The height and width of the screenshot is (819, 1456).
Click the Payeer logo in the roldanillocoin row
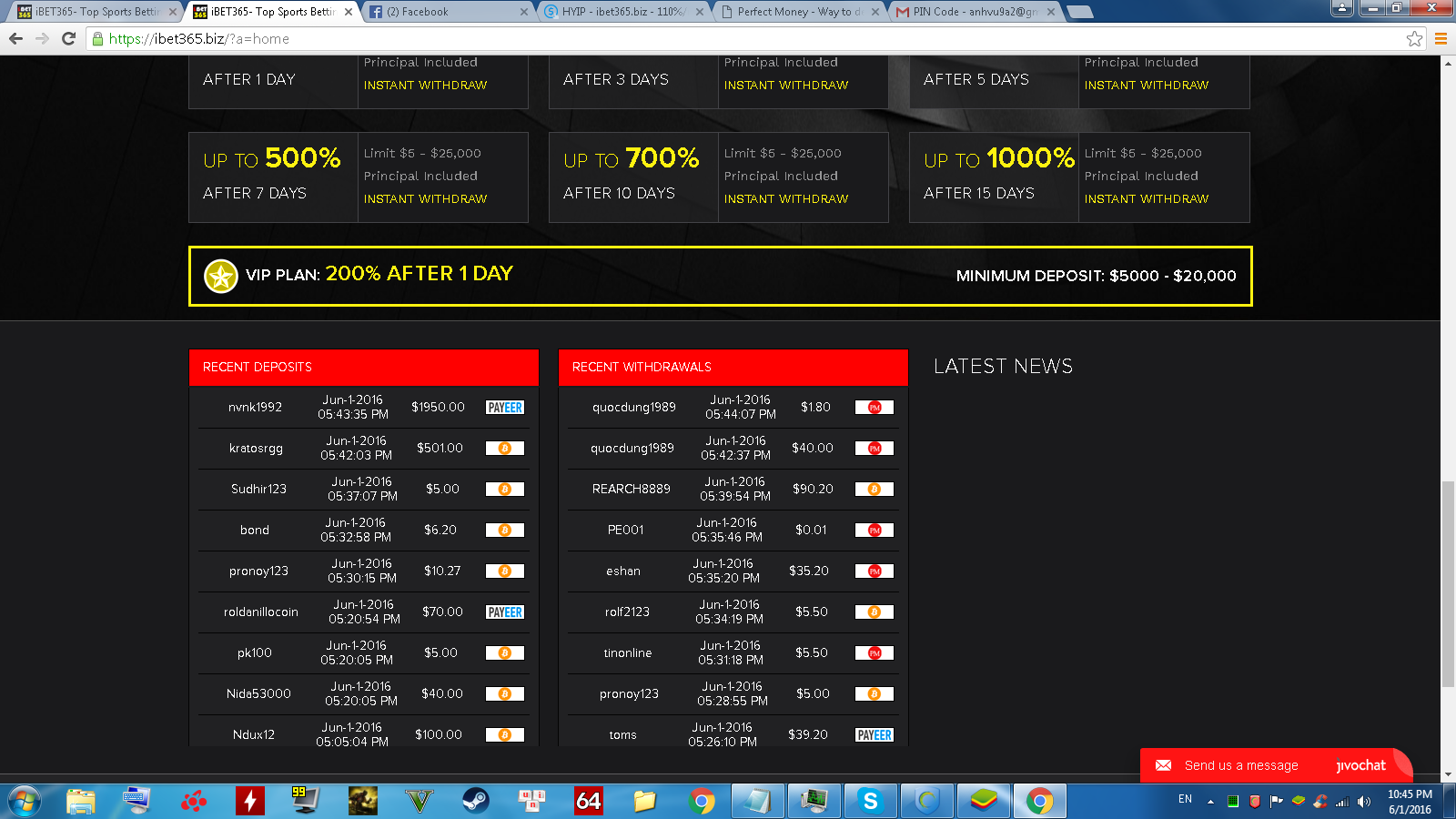[x=505, y=612]
